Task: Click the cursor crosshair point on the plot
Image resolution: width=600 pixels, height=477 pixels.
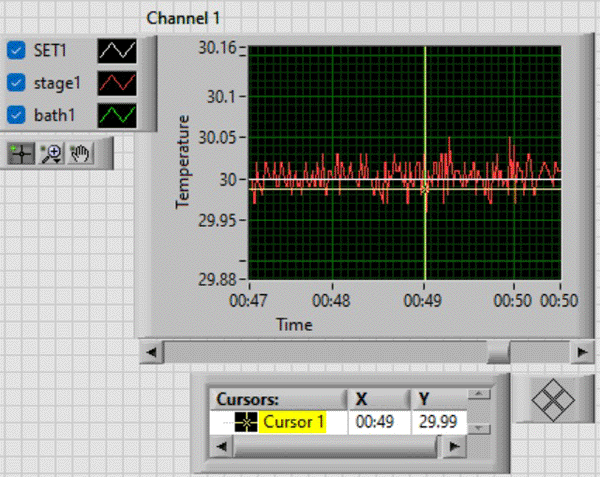Action: pos(425,189)
